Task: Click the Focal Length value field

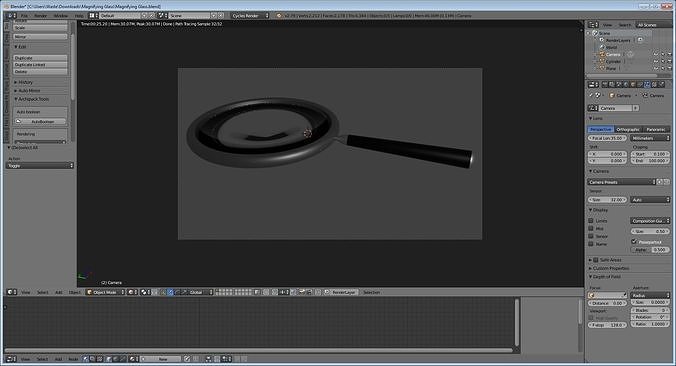Action: pyautogui.click(x=607, y=138)
